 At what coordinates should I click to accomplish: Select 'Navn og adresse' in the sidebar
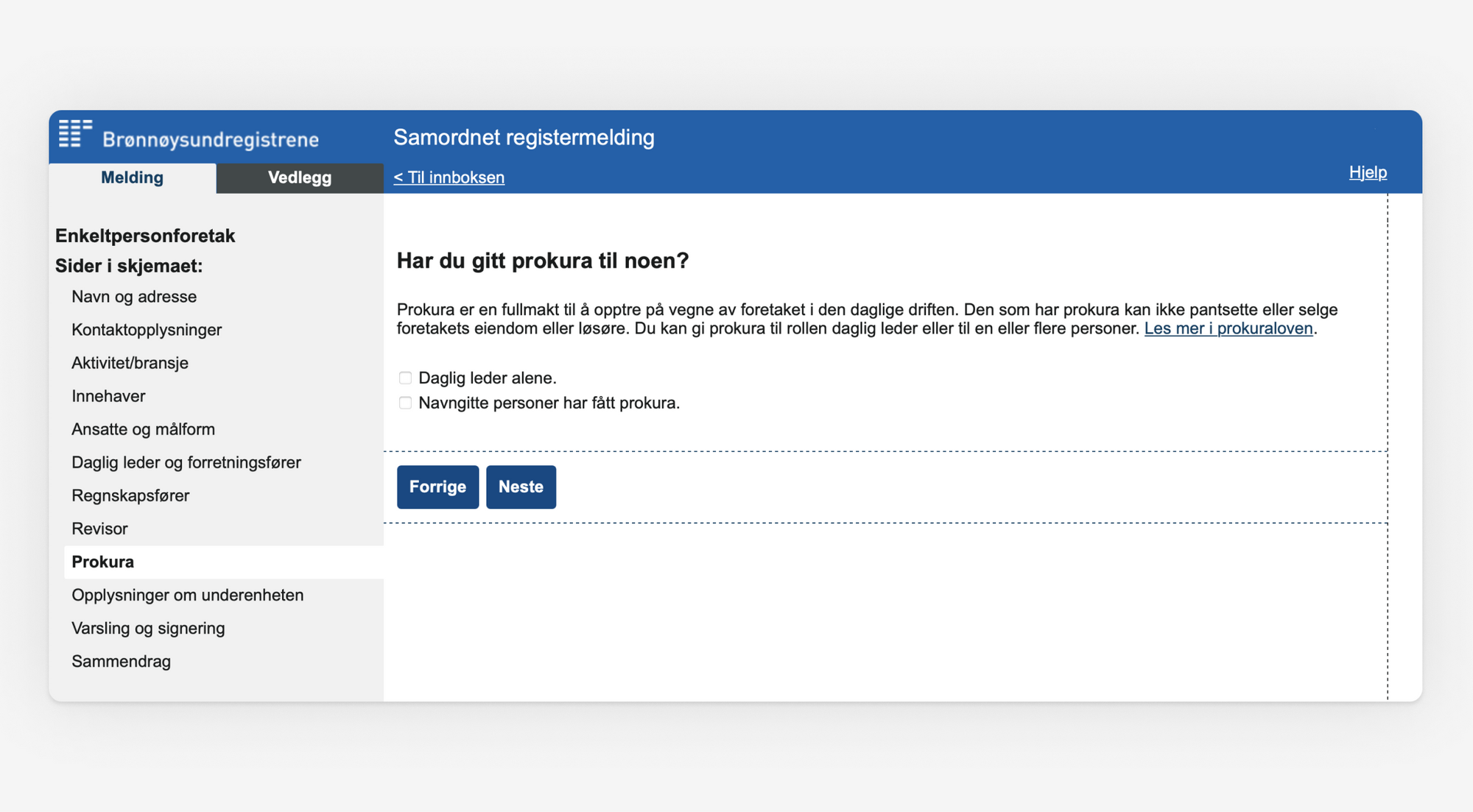click(x=134, y=297)
